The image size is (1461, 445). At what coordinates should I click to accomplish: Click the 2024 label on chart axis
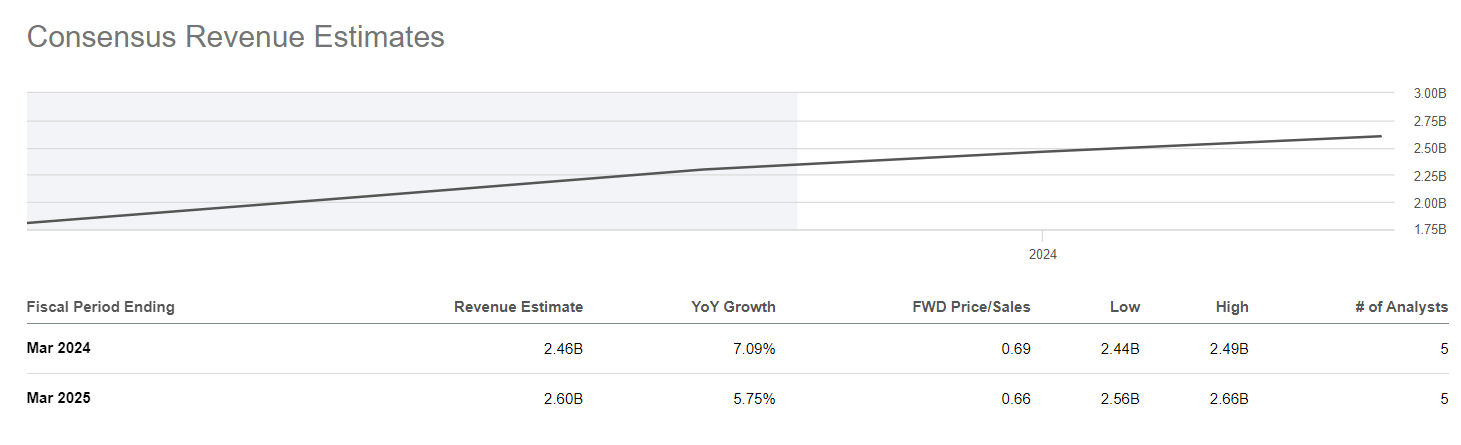point(1042,255)
